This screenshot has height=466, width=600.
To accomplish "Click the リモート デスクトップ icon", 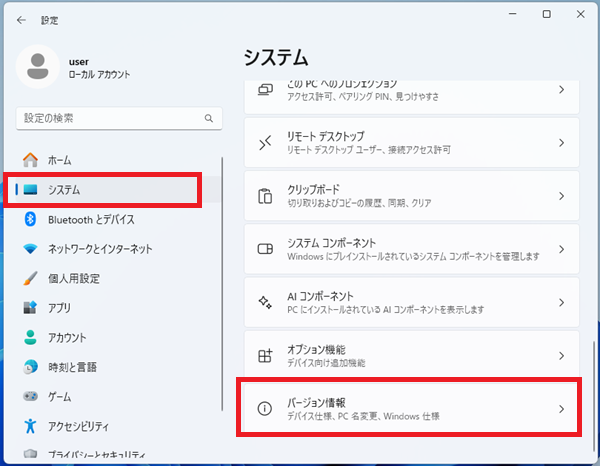I will [265, 143].
